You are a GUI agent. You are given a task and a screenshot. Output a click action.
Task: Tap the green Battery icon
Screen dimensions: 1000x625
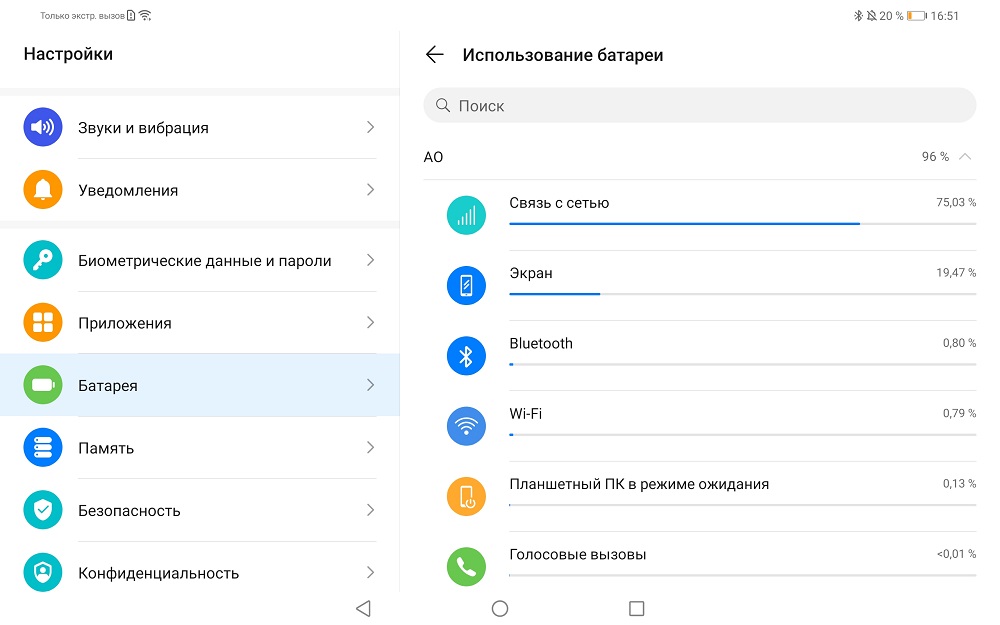point(43,385)
